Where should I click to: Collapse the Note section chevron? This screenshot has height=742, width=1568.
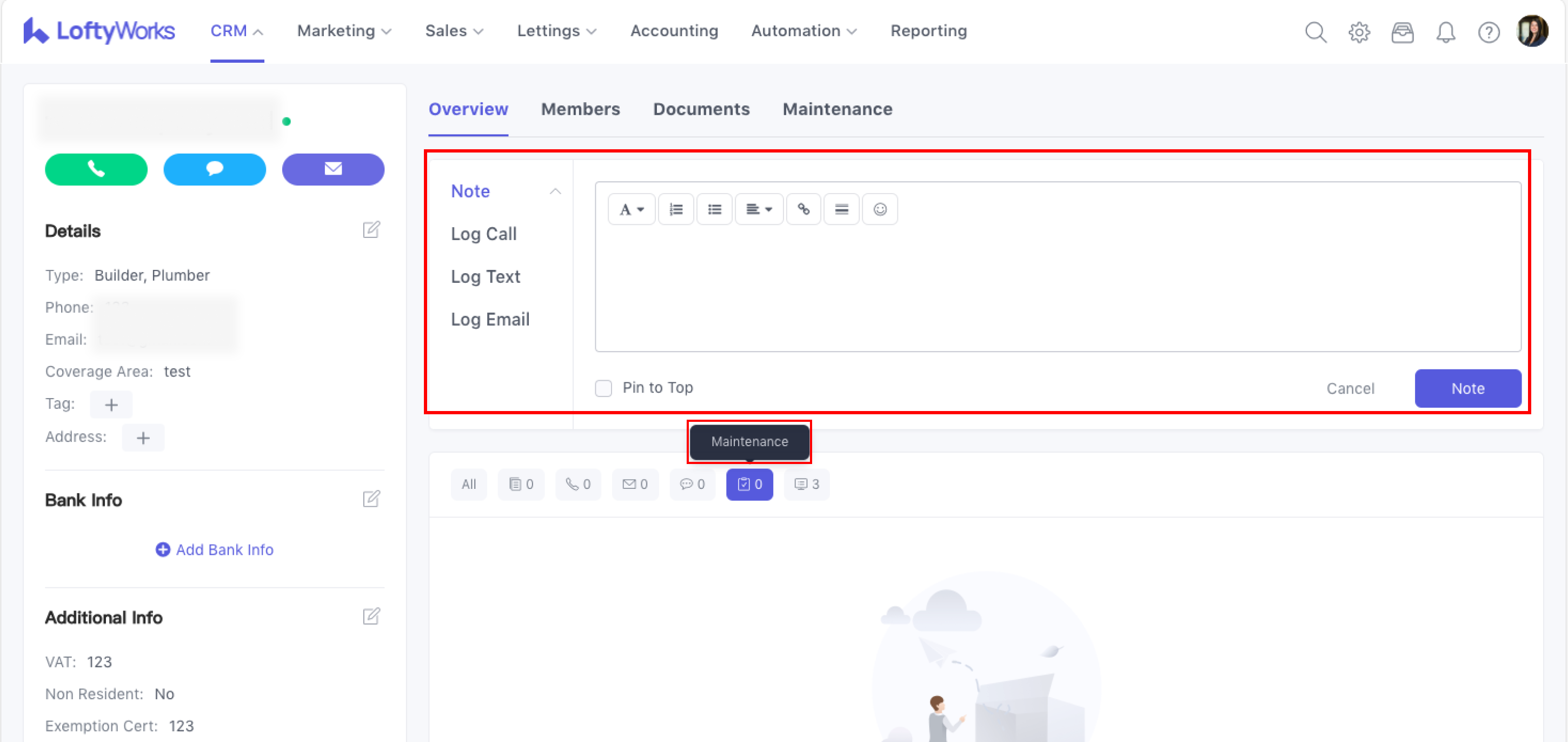click(x=555, y=192)
